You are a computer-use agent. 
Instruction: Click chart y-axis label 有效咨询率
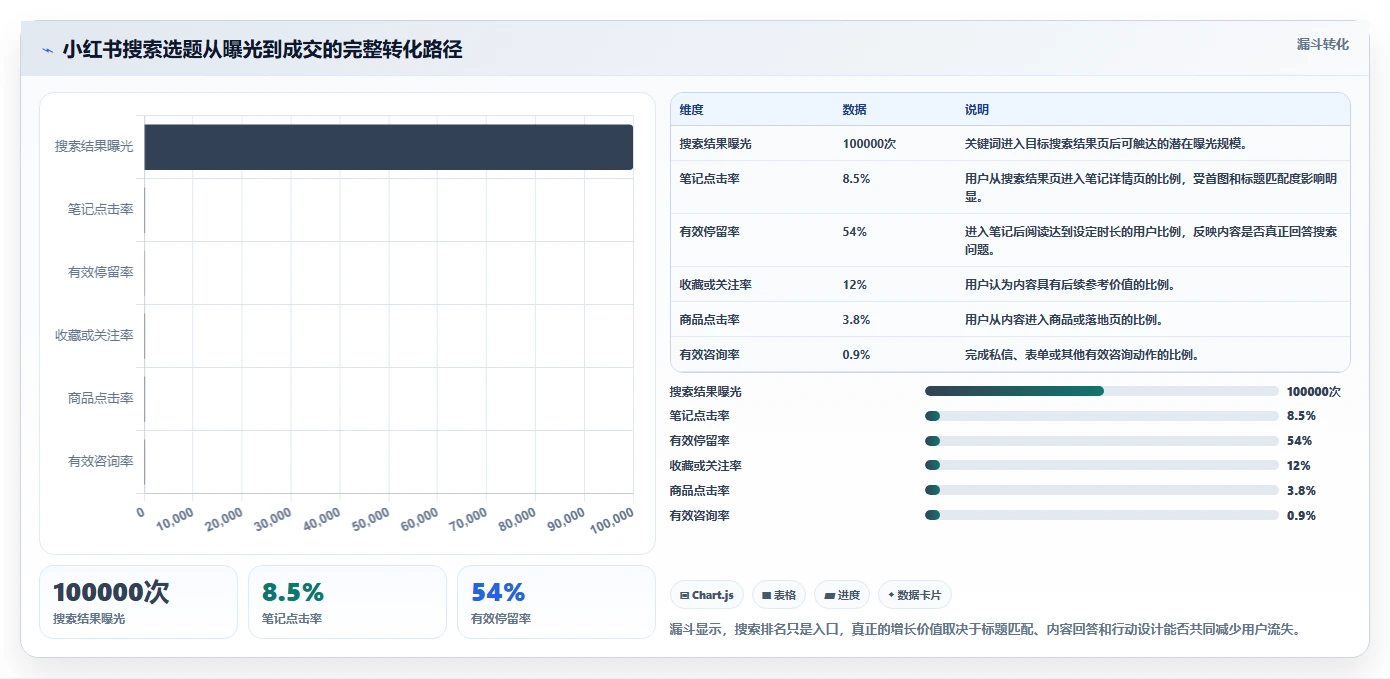click(x=100, y=461)
